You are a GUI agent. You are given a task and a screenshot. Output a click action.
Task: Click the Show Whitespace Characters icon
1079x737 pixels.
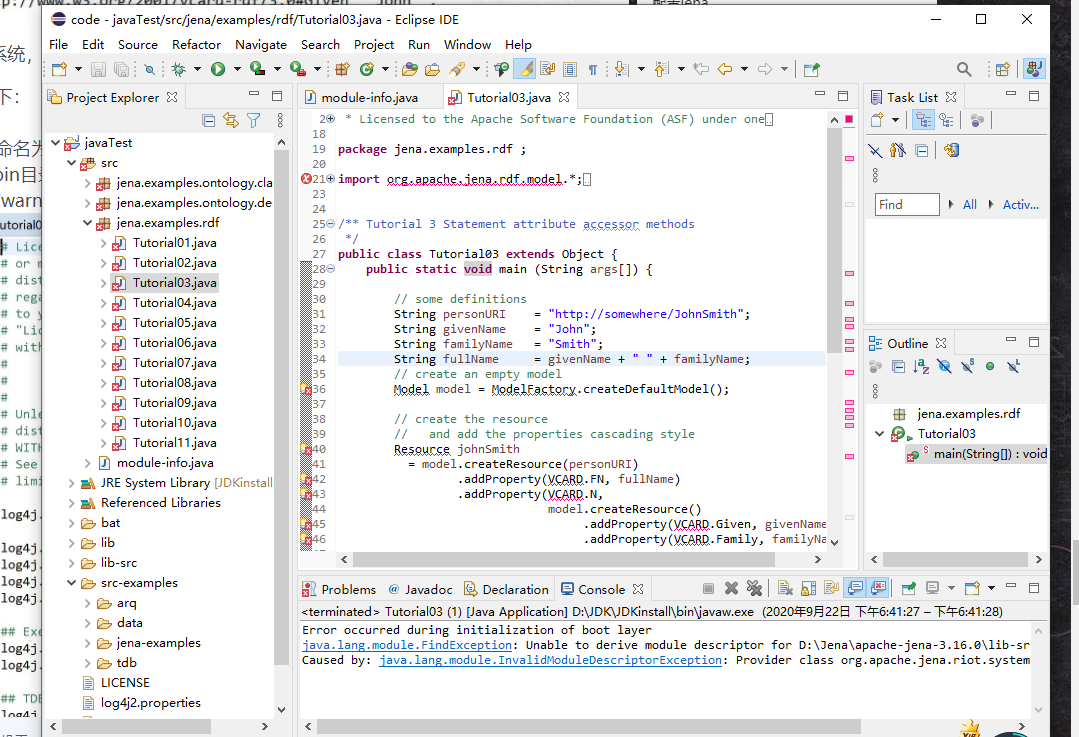click(593, 70)
